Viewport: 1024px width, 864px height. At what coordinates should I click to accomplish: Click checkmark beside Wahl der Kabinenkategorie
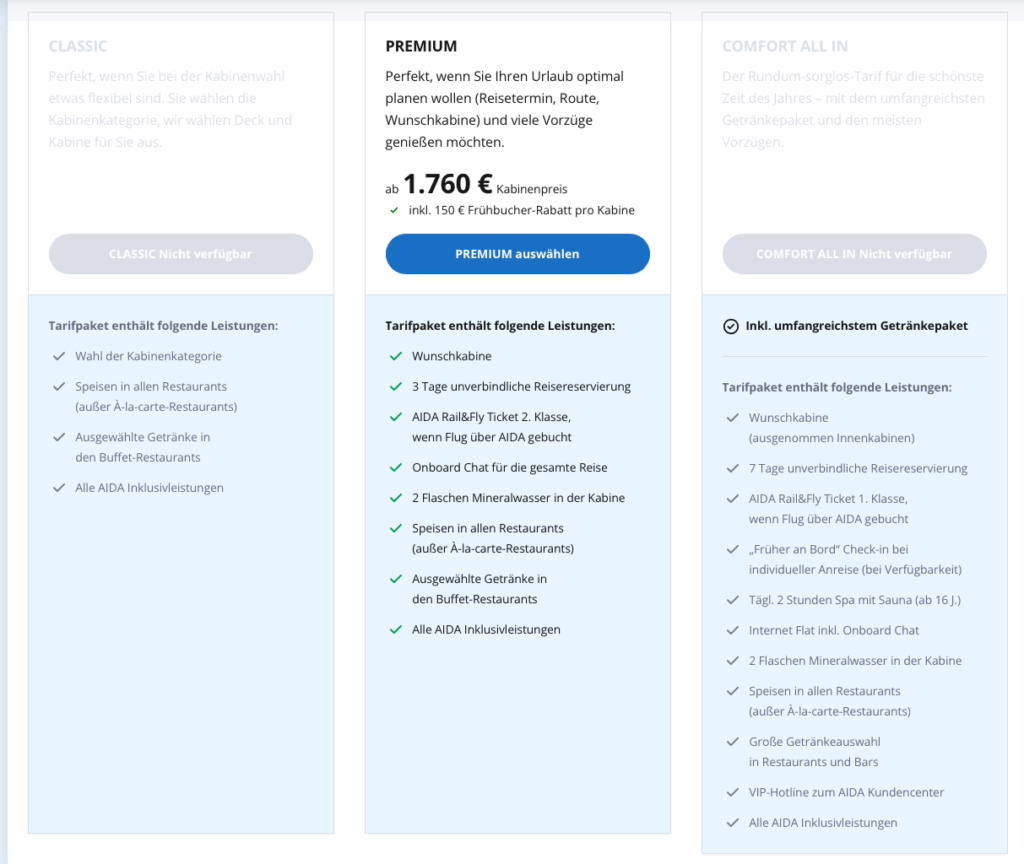(59, 356)
